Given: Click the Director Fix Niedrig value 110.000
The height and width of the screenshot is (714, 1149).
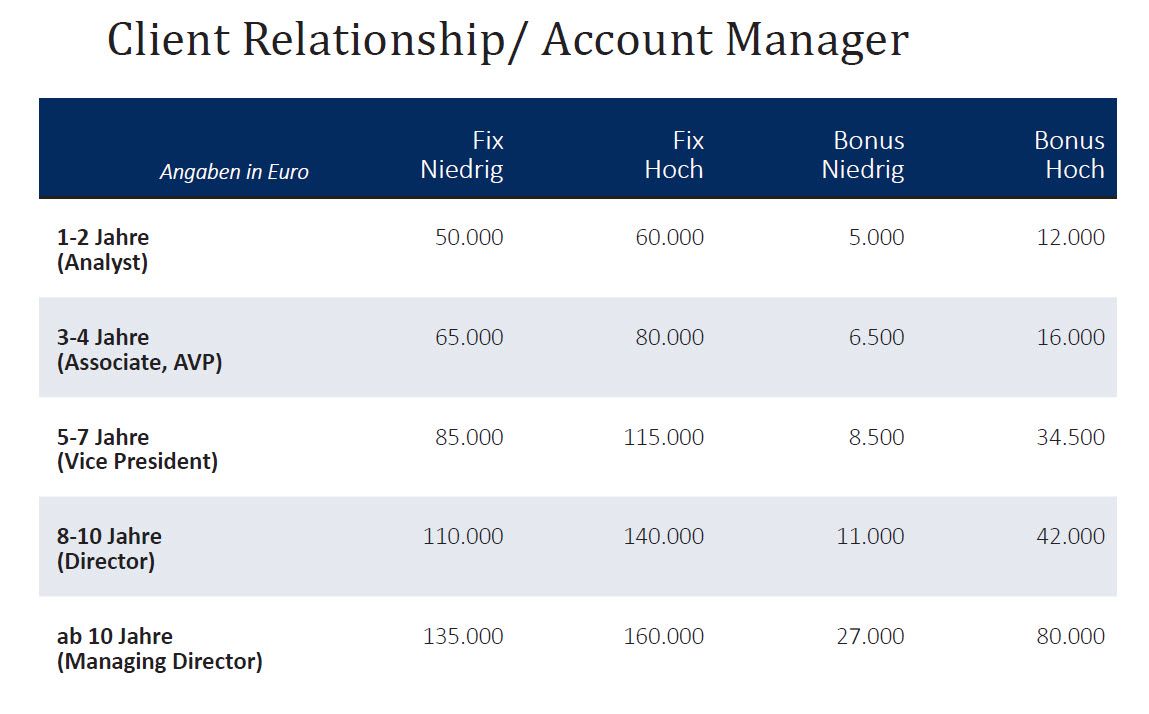Looking at the screenshot, I should (x=463, y=537).
